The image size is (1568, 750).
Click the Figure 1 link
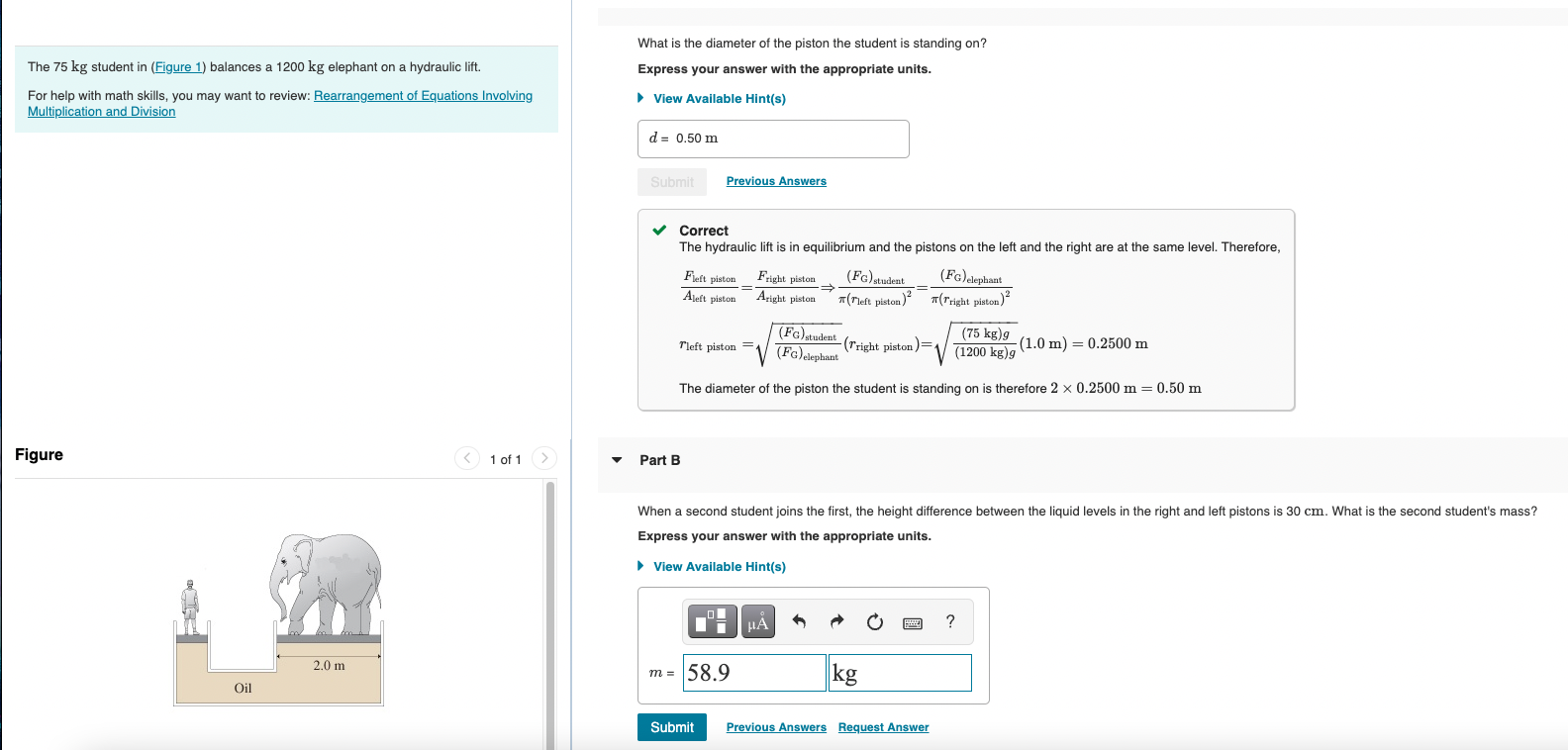(178, 67)
